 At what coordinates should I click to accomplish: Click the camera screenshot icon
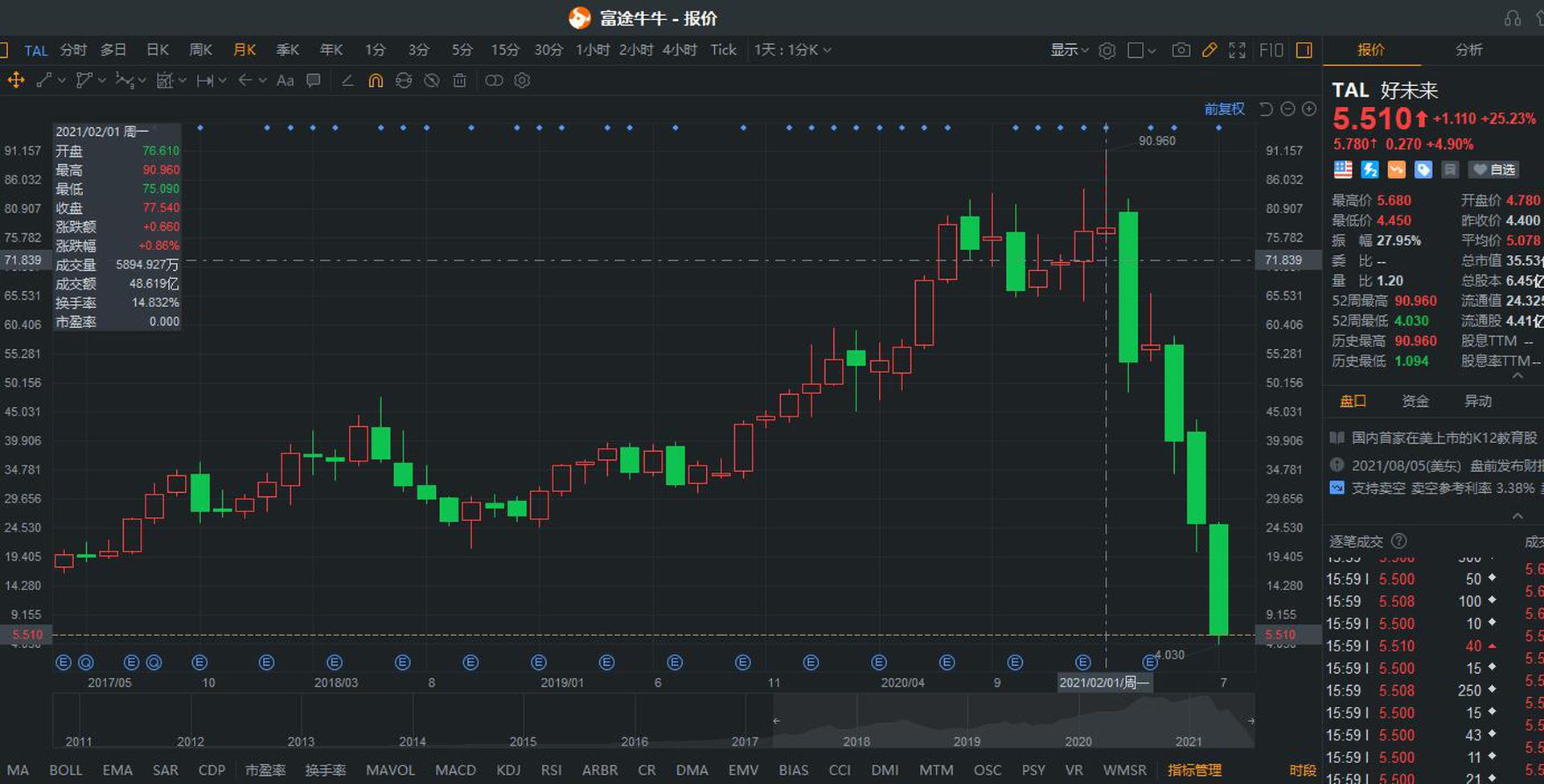click(1181, 51)
